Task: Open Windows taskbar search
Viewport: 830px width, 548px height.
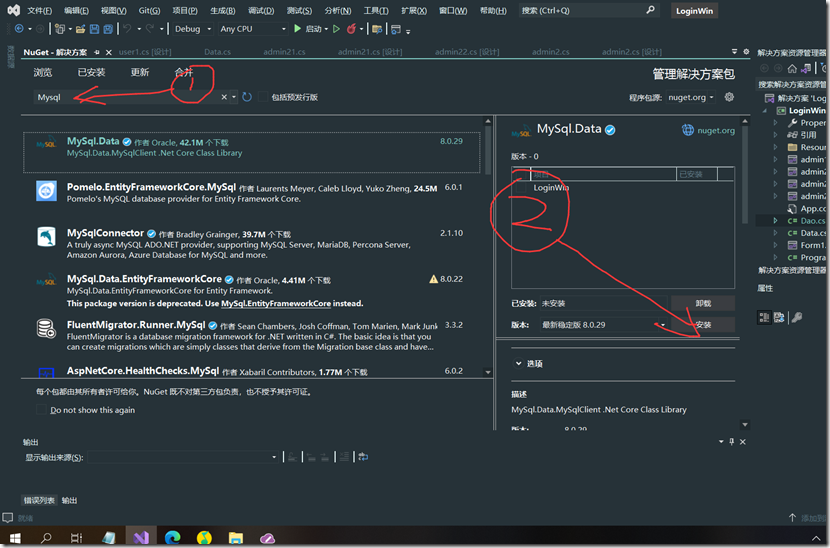Action: [x=46, y=538]
